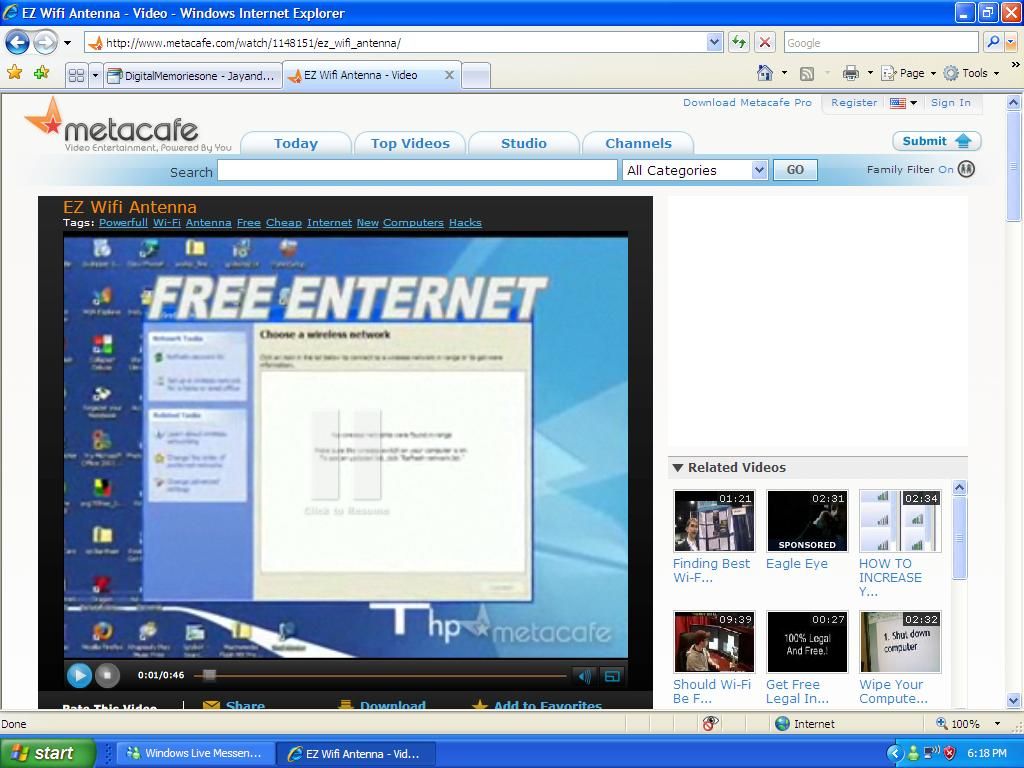This screenshot has height=768, width=1024.
Task: Click Wipe Your Compute... link
Action: coord(893,692)
